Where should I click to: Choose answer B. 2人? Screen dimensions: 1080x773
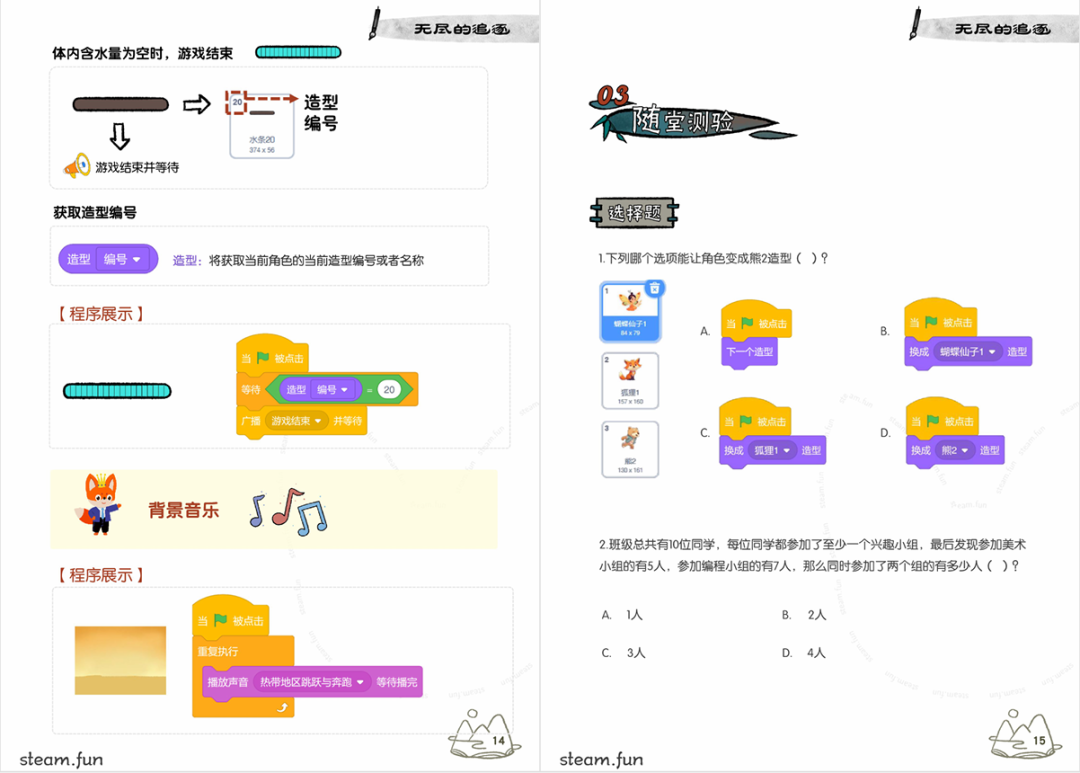pos(804,615)
